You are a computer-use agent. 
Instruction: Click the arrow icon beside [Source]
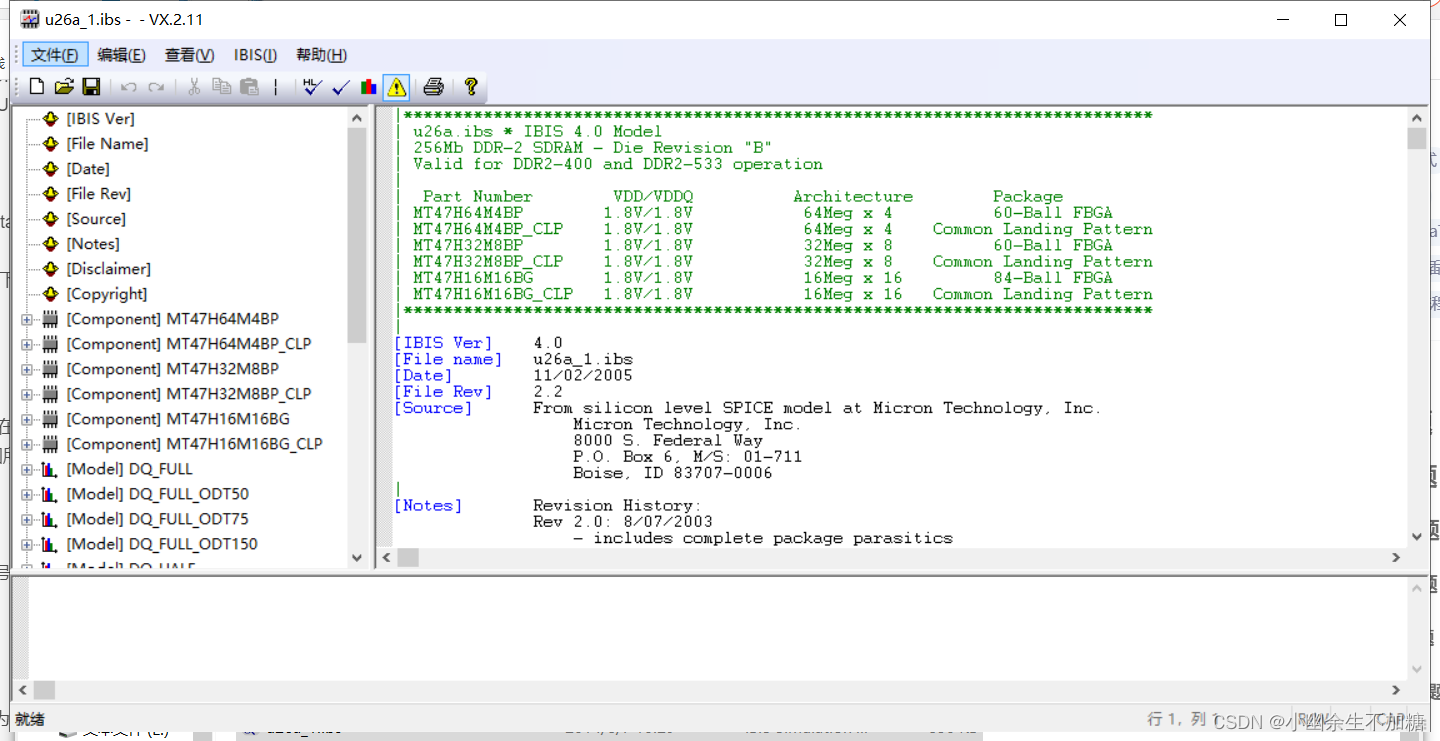pyautogui.click(x=50, y=219)
